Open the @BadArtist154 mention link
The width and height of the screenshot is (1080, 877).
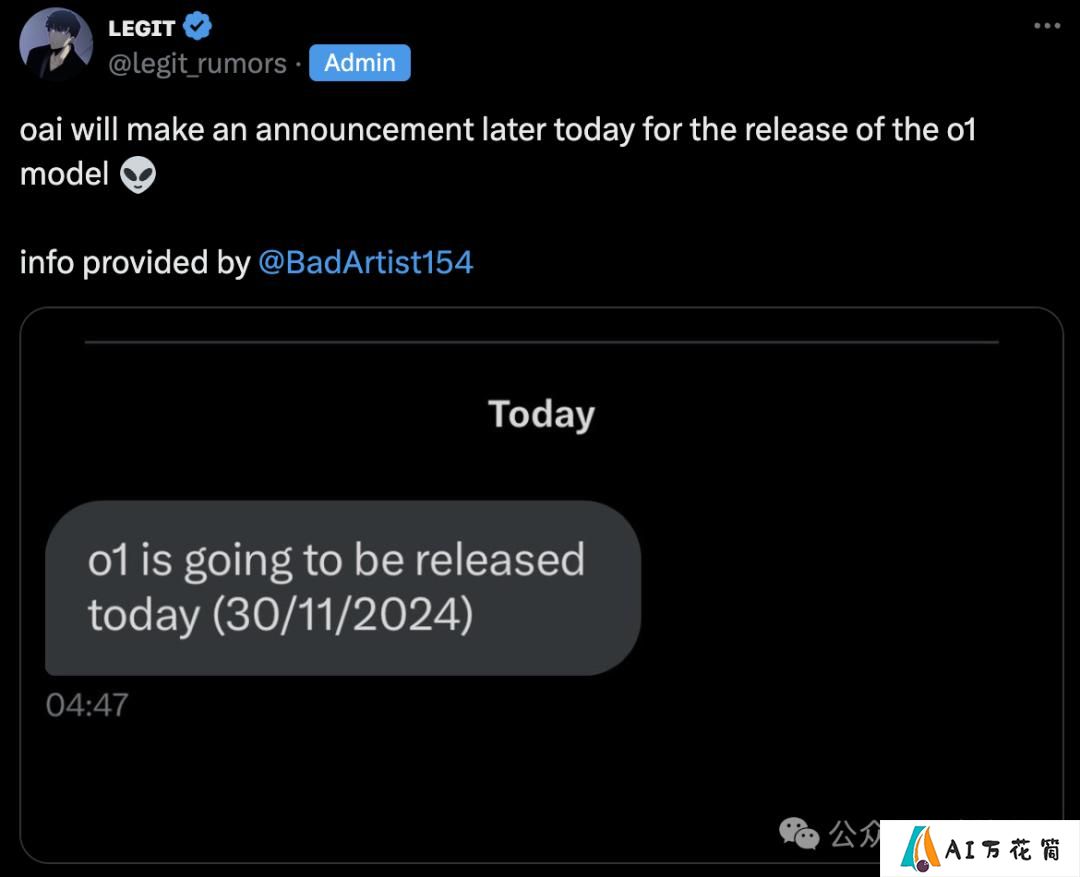(x=365, y=262)
